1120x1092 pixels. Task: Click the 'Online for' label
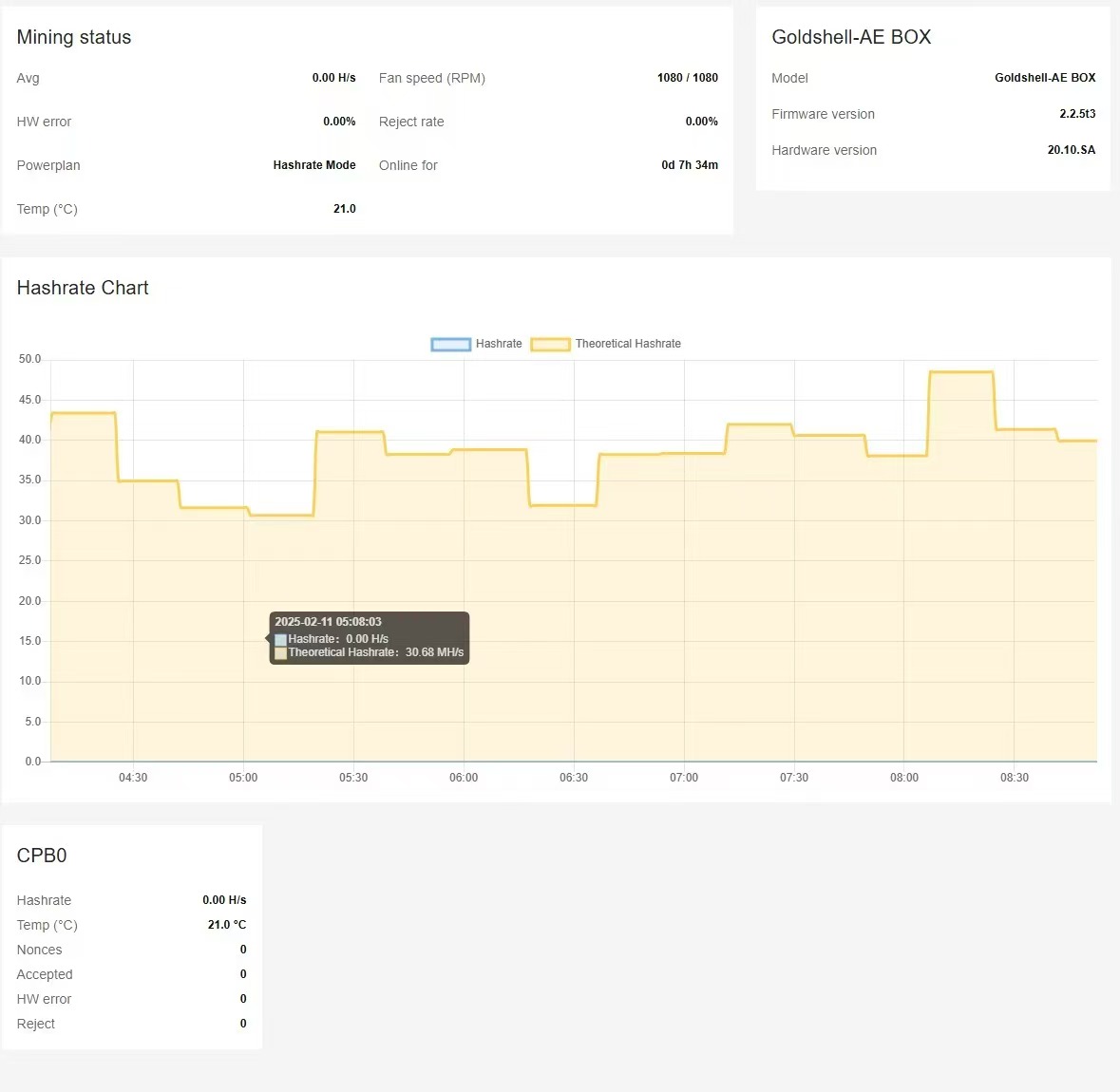(x=408, y=165)
